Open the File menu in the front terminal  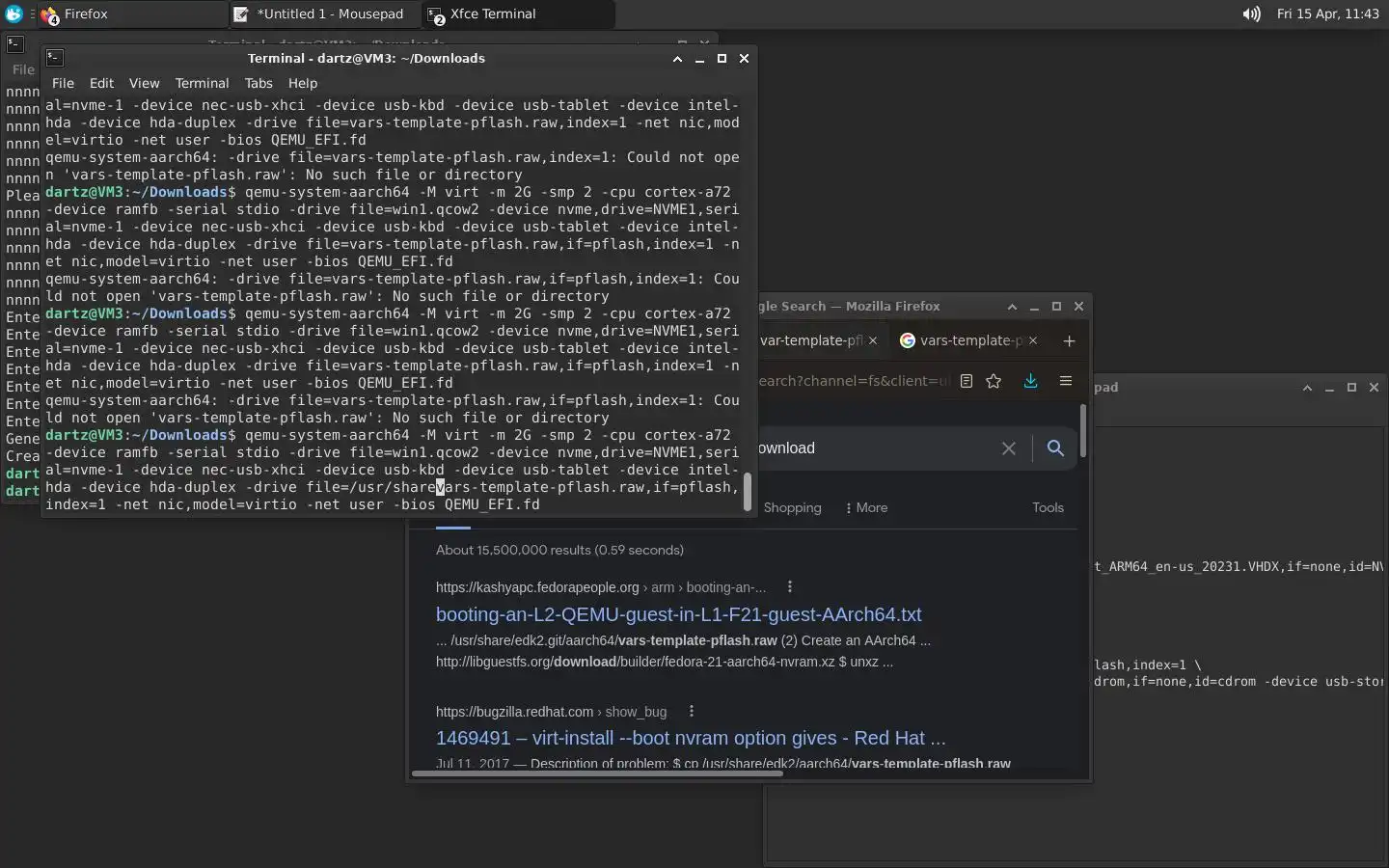pos(63,83)
